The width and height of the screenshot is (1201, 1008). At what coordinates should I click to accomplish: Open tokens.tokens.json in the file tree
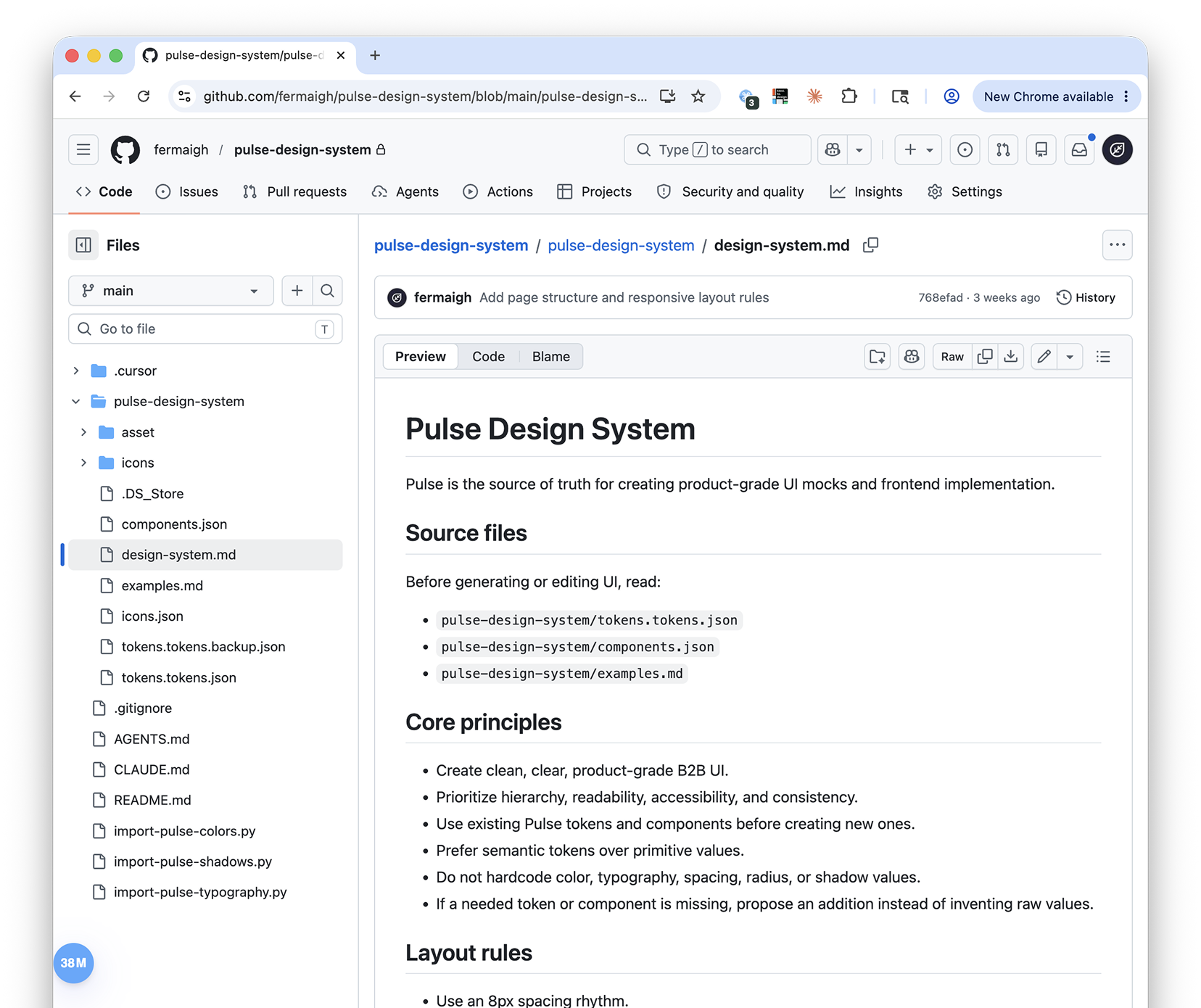[x=178, y=677]
